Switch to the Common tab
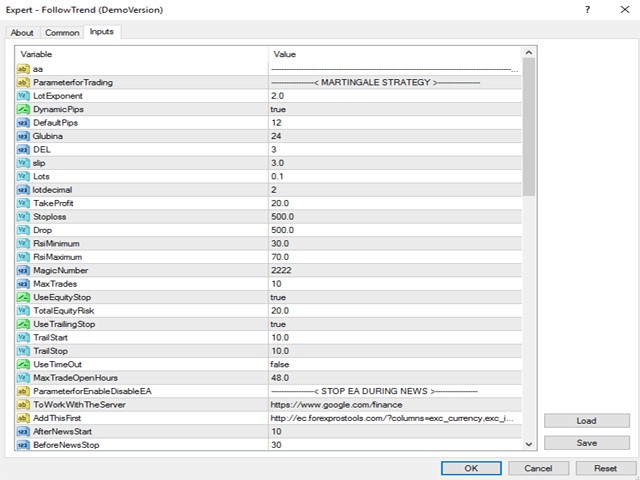This screenshot has width=640, height=480. pos(62,33)
